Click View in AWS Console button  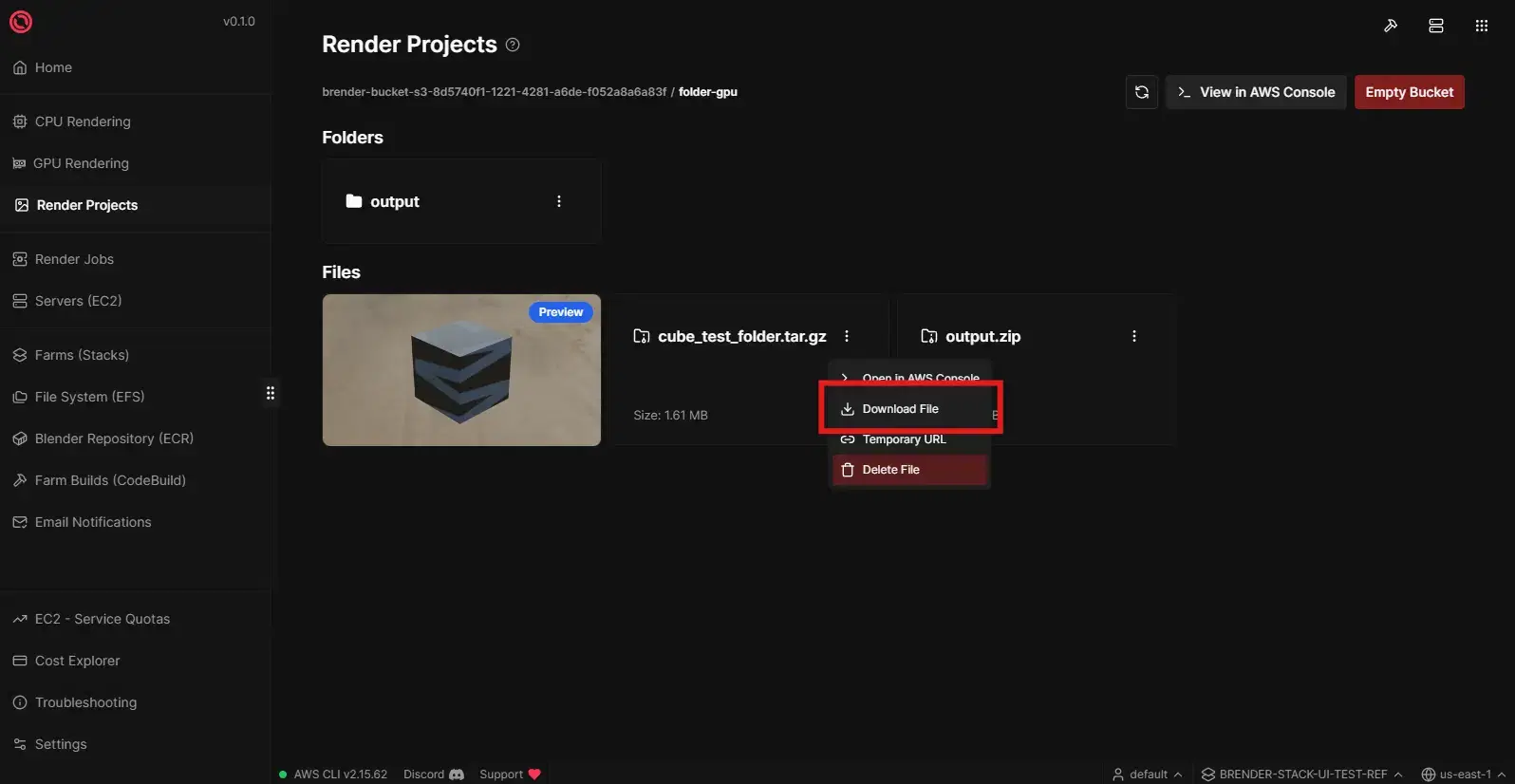click(x=1256, y=92)
